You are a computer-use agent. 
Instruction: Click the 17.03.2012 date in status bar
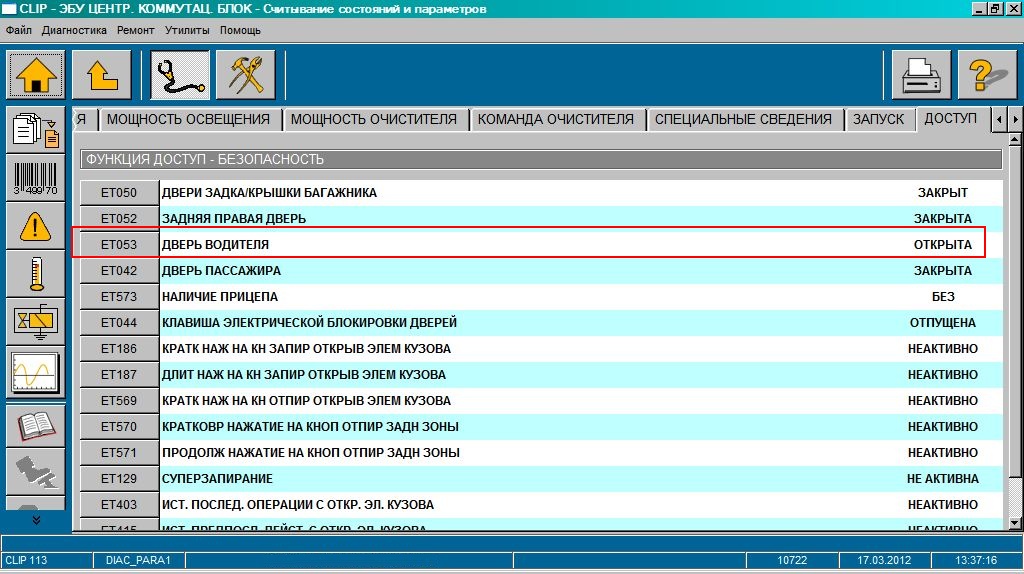(x=884, y=560)
